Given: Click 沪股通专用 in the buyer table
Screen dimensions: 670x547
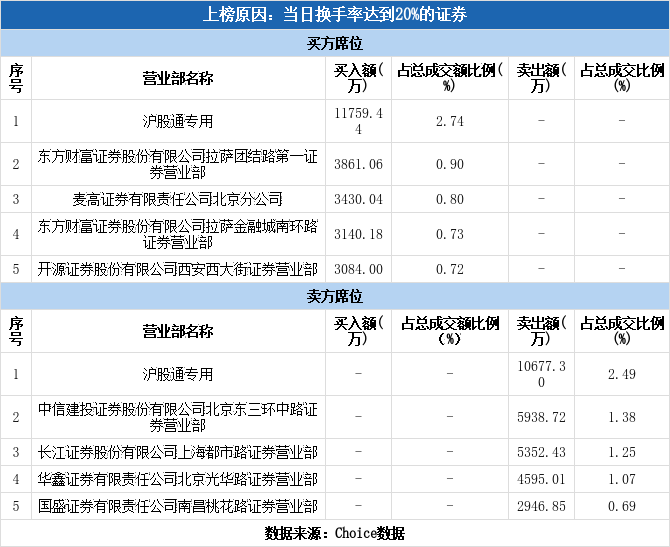Looking at the screenshot, I should (x=178, y=121).
